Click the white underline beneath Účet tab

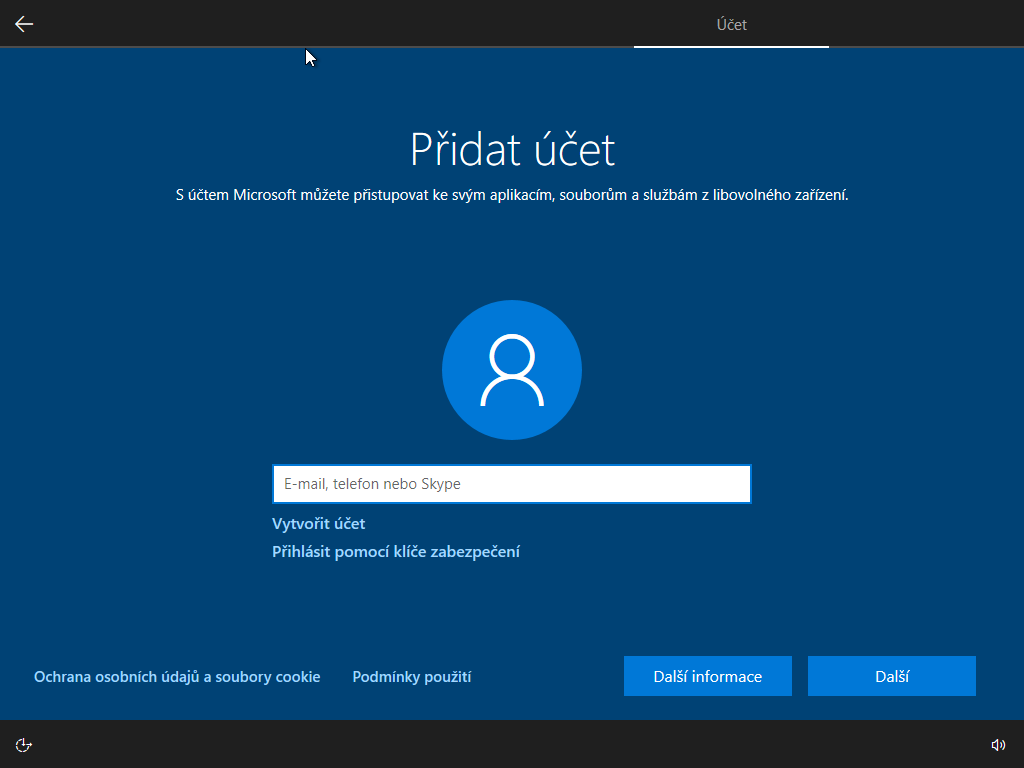(x=731, y=46)
